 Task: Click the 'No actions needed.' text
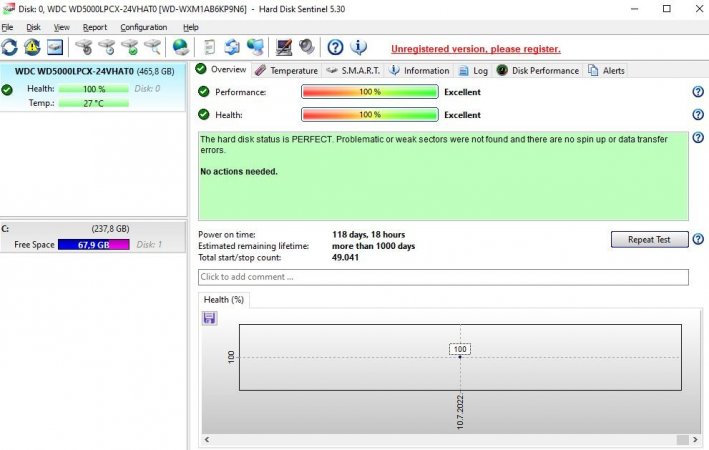click(x=239, y=171)
